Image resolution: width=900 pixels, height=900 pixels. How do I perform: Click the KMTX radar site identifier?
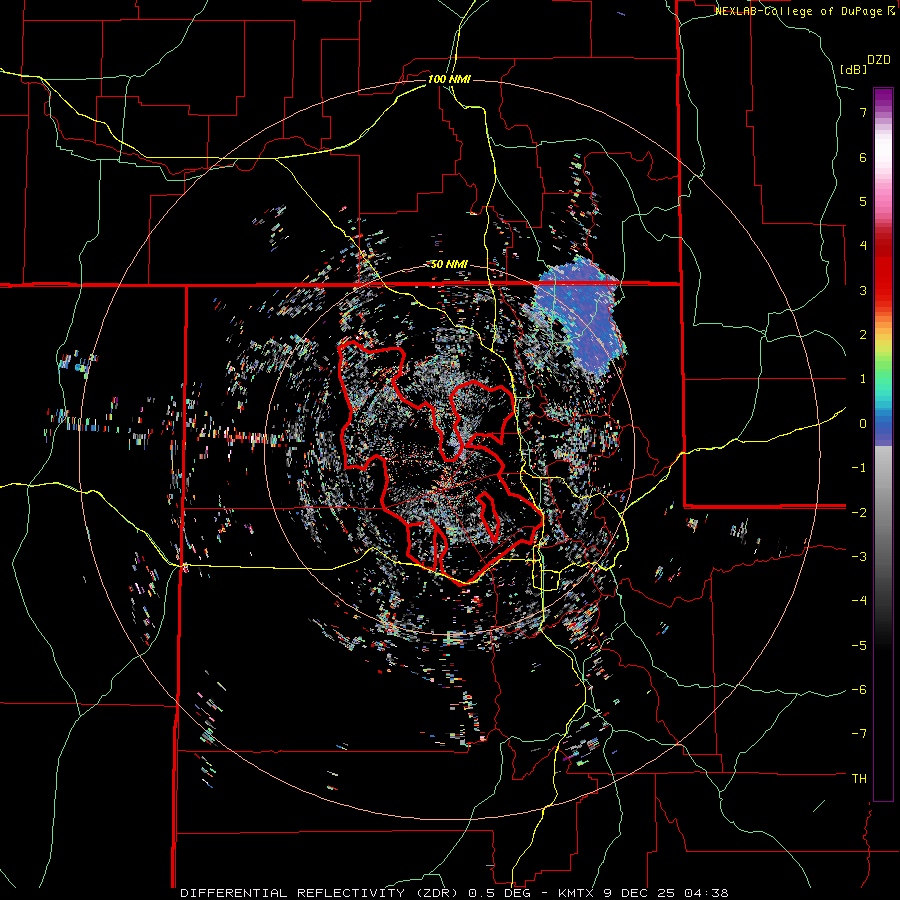pyautogui.click(x=577, y=893)
